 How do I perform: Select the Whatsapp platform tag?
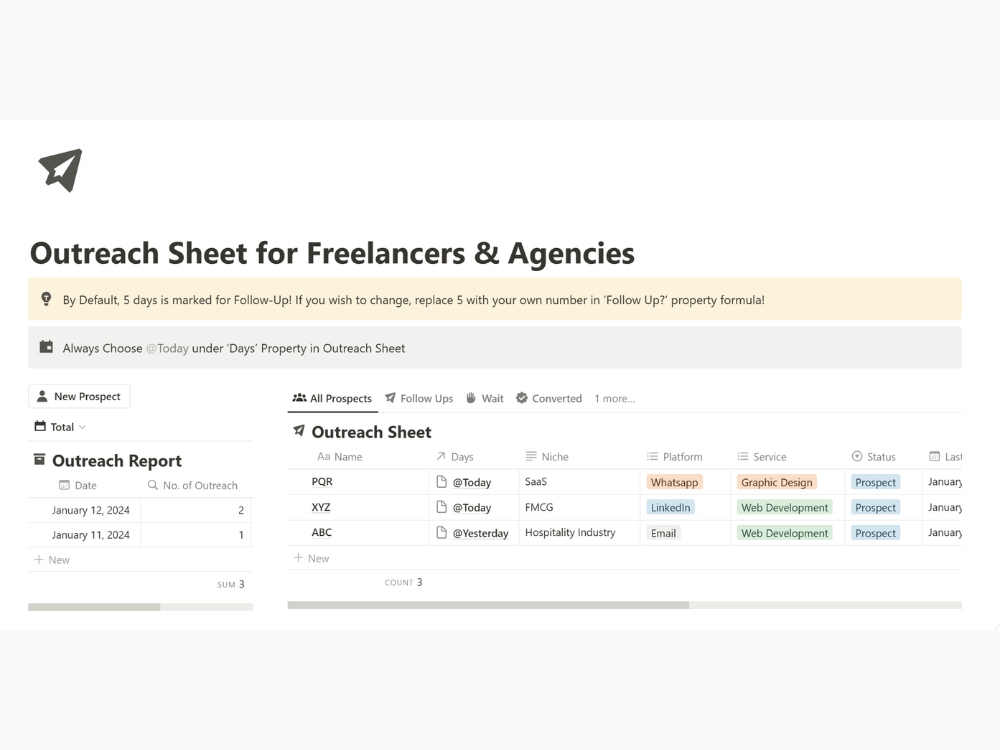click(674, 482)
